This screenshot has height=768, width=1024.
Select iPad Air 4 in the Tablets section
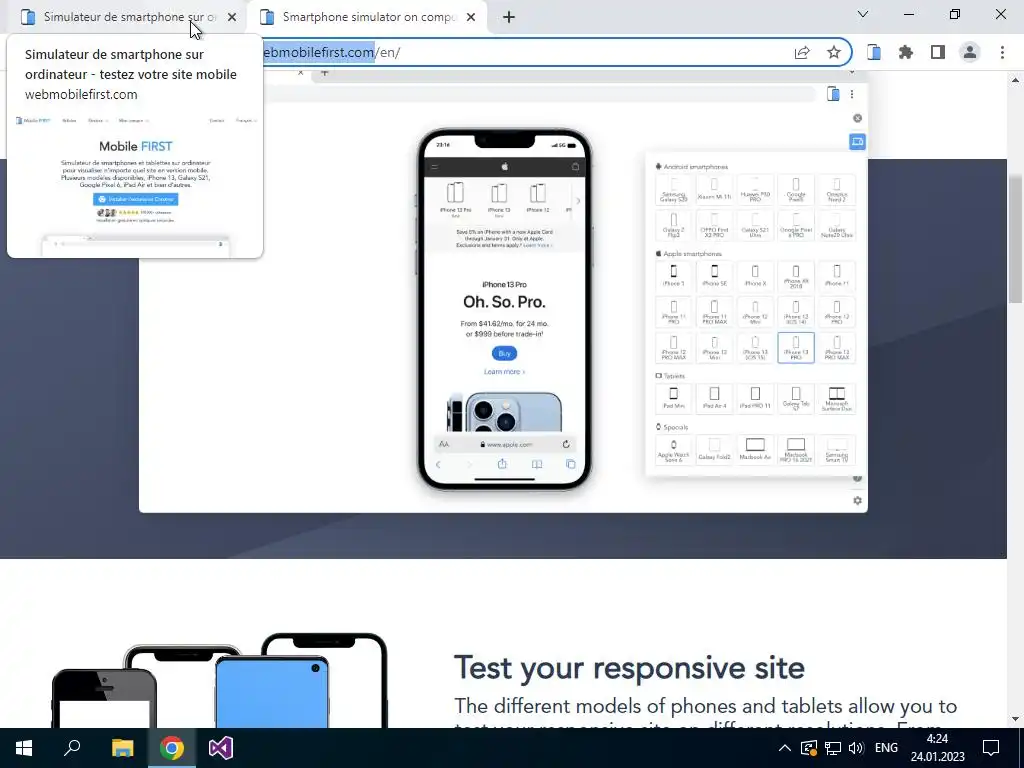(714, 398)
